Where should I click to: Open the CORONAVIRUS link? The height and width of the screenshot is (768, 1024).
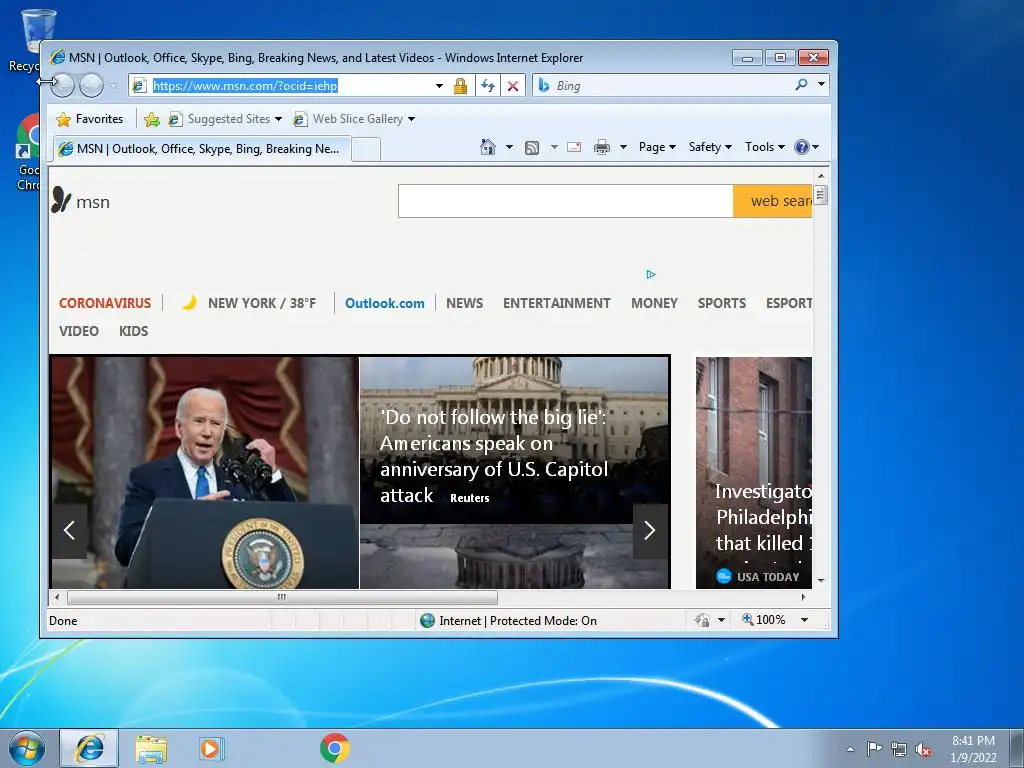pyautogui.click(x=105, y=303)
